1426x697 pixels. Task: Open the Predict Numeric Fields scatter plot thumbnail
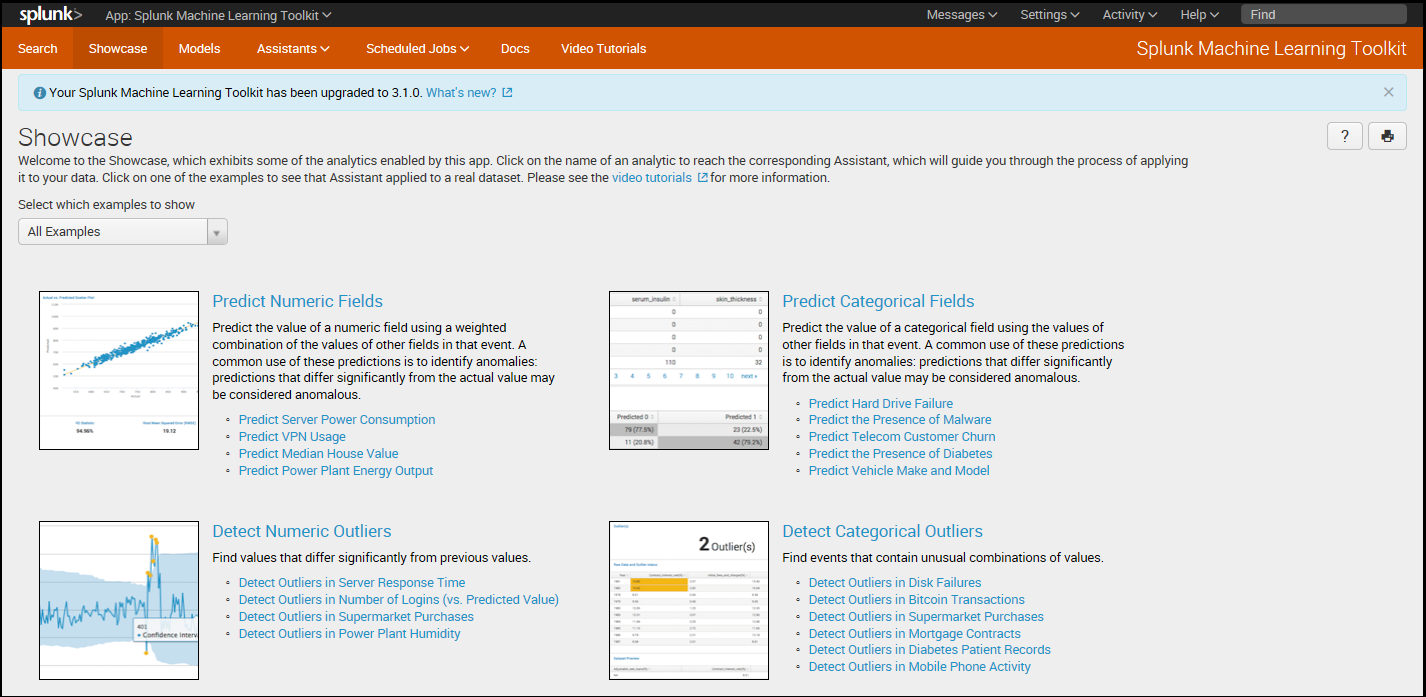(119, 370)
